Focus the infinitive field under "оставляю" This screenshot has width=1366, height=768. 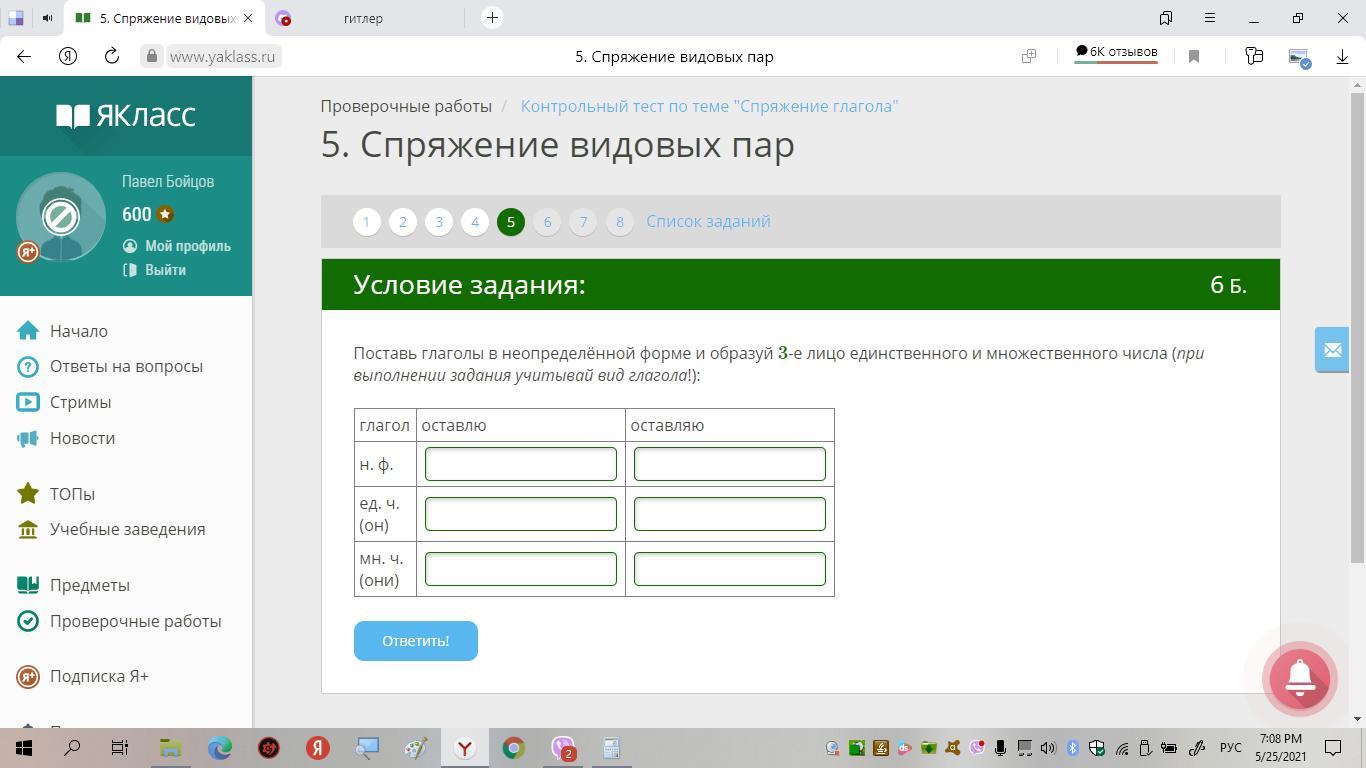730,464
